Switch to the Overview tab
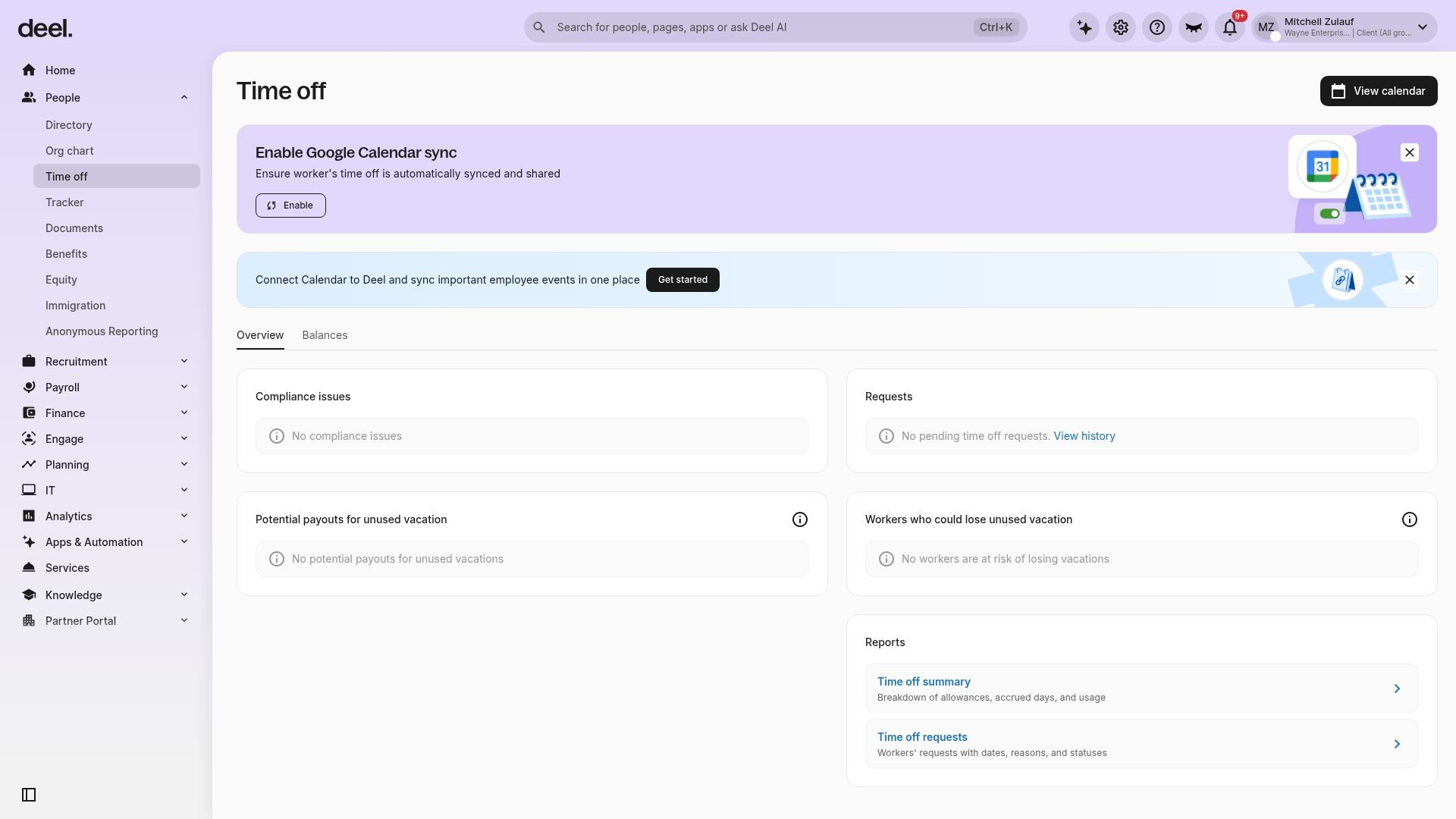The width and height of the screenshot is (1456, 819). tap(260, 335)
